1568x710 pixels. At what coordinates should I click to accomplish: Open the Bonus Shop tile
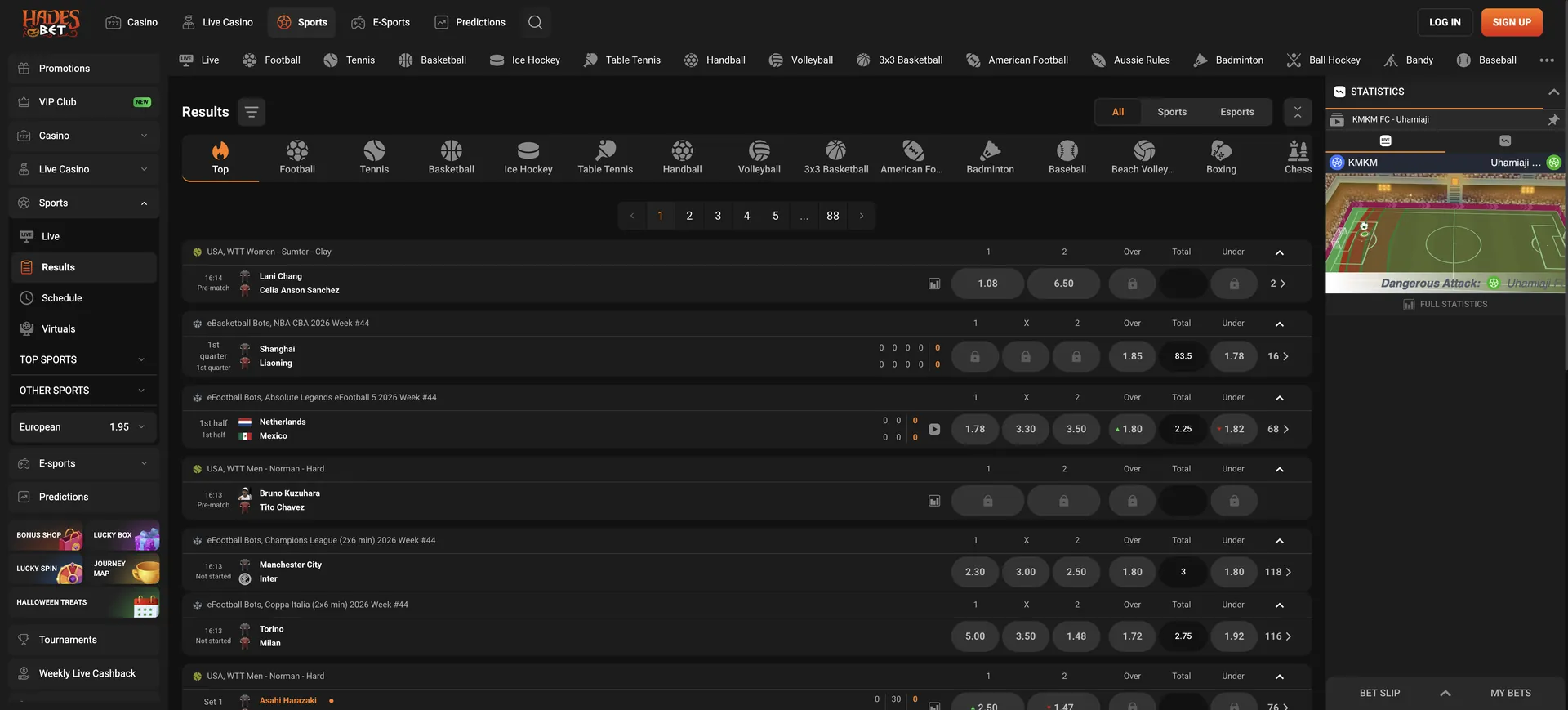click(47, 536)
